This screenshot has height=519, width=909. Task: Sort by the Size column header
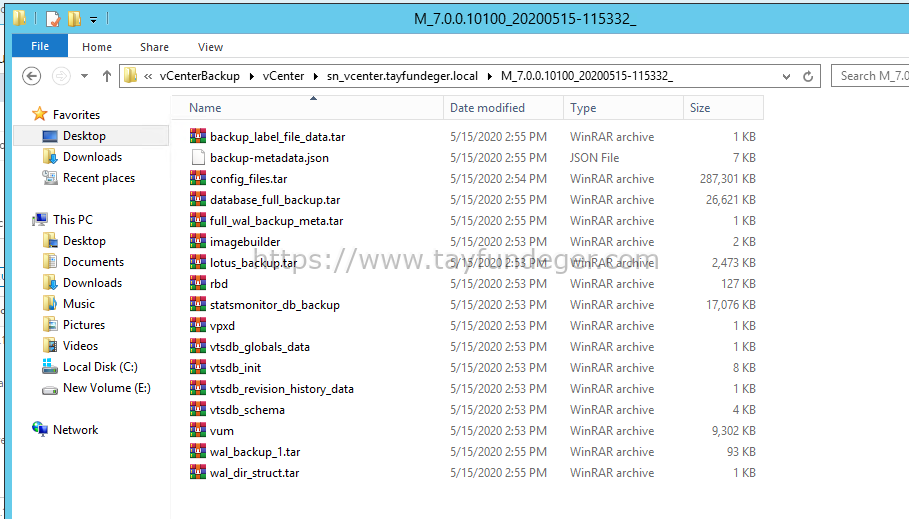pyautogui.click(x=723, y=108)
